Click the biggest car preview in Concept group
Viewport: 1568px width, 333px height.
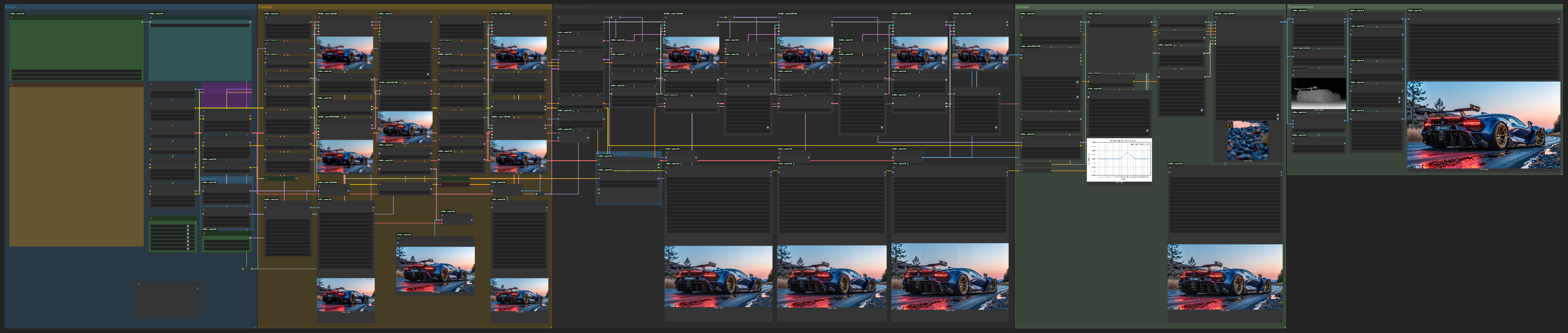click(x=435, y=269)
